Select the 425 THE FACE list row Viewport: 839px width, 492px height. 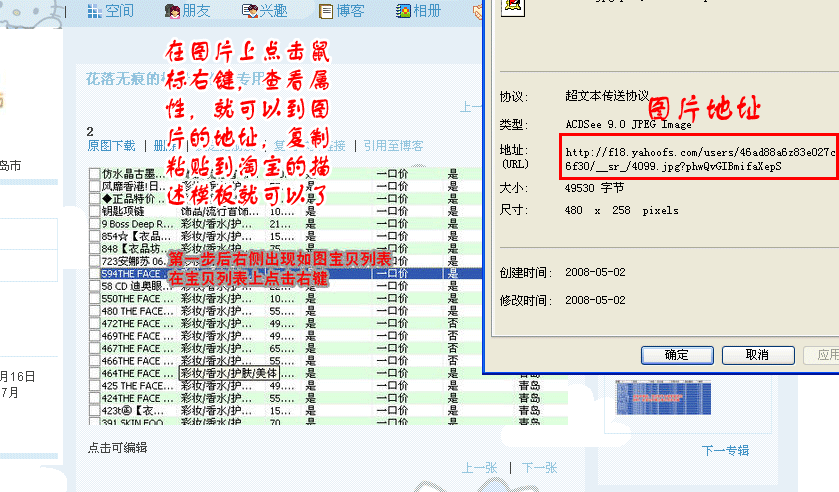coord(328,386)
